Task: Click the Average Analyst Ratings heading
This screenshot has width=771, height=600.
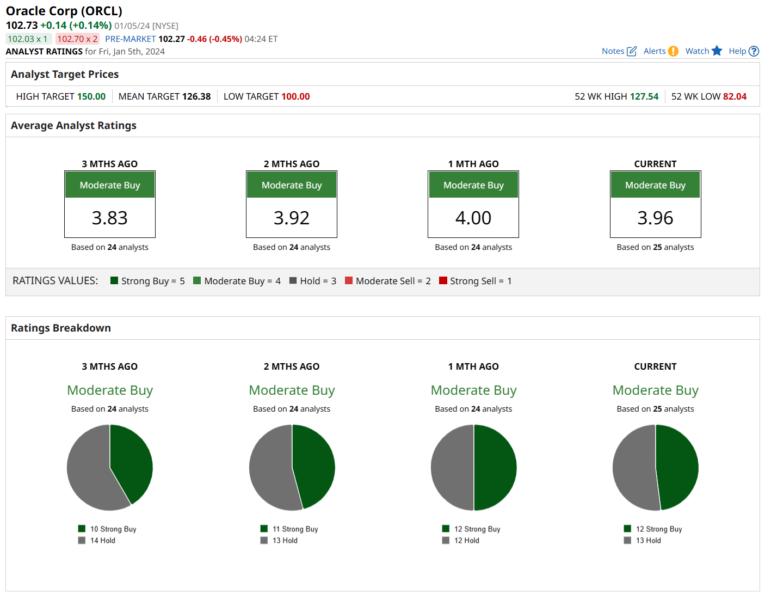Action: (74, 125)
